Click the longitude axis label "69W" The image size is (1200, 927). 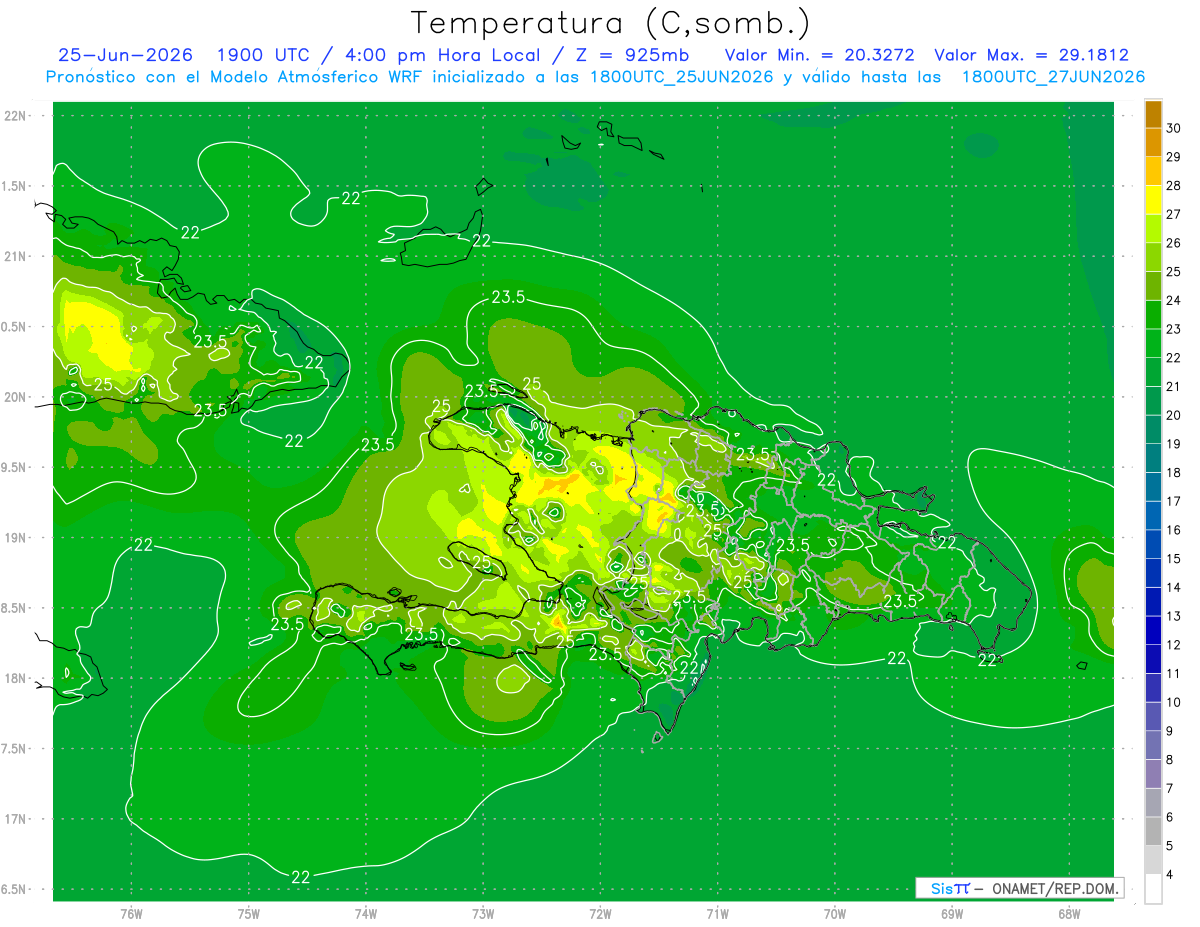click(x=952, y=913)
